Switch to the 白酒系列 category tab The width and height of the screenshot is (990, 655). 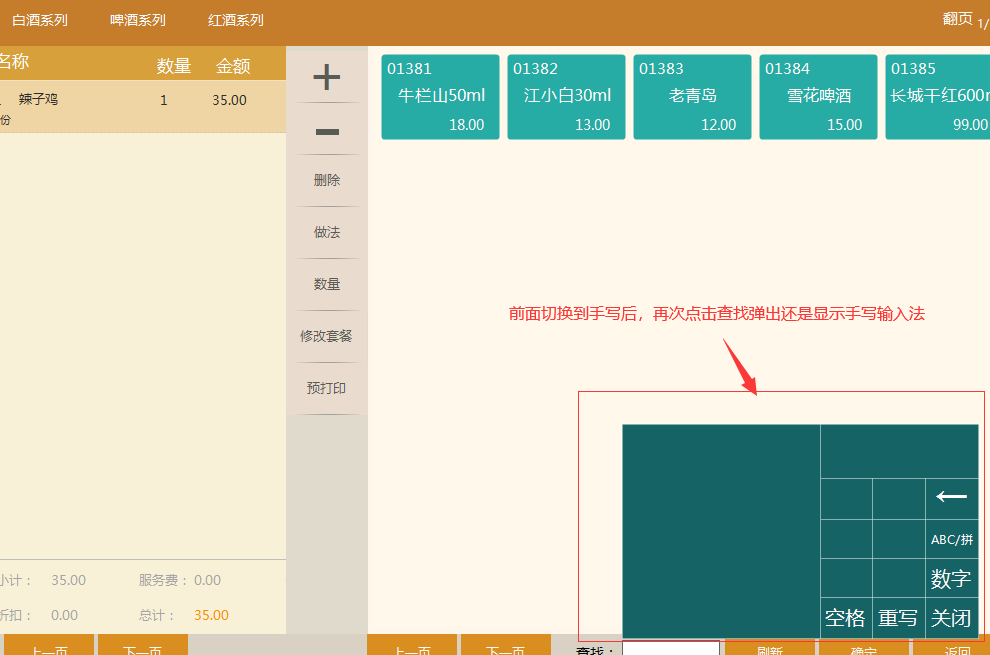coord(40,20)
